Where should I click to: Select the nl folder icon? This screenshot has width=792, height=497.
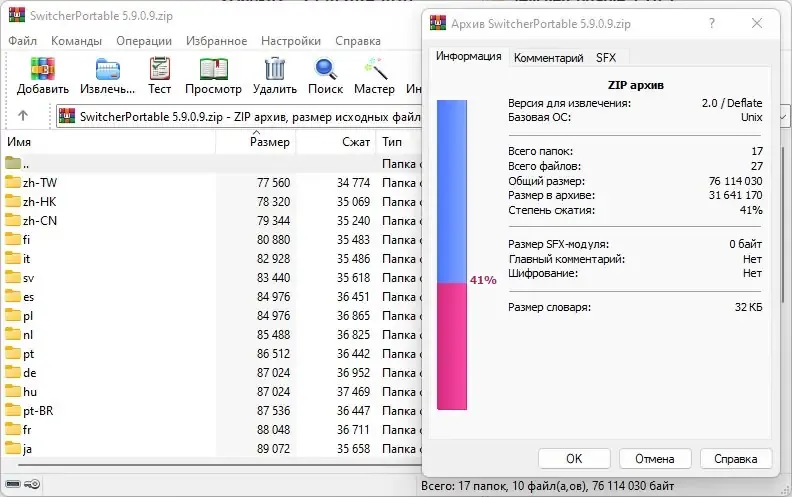tap(13, 334)
